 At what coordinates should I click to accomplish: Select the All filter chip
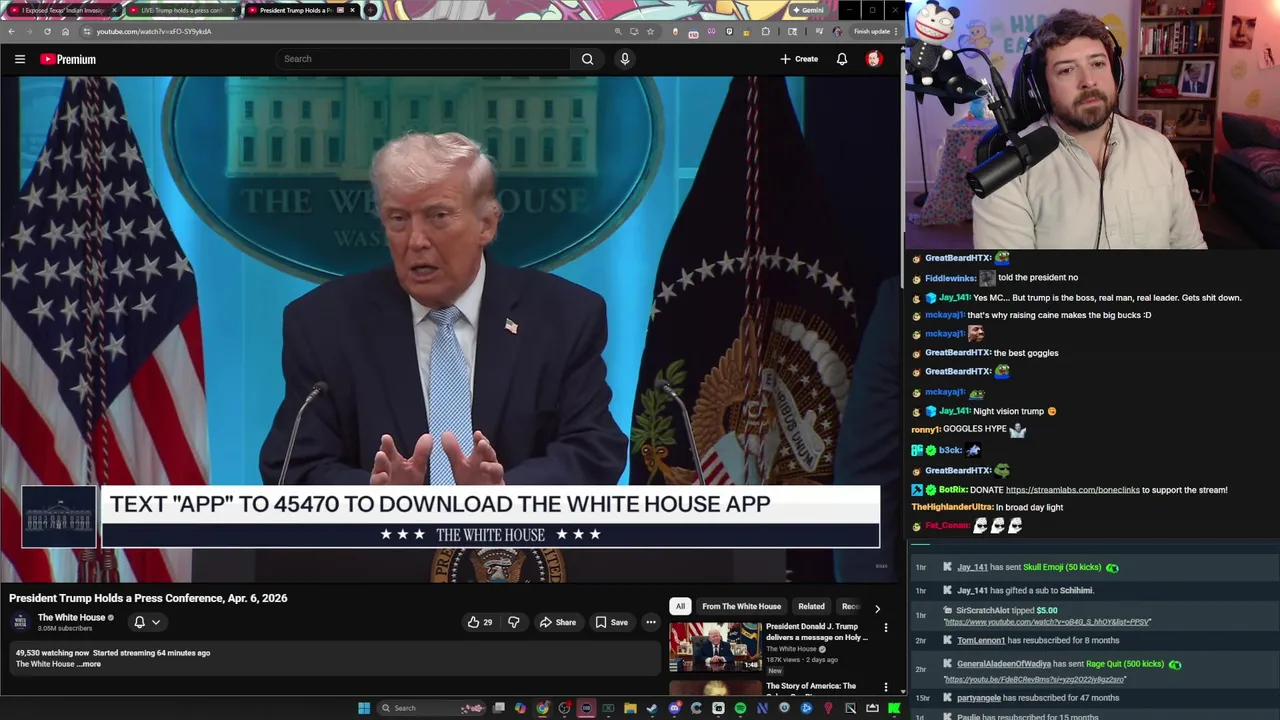point(680,606)
